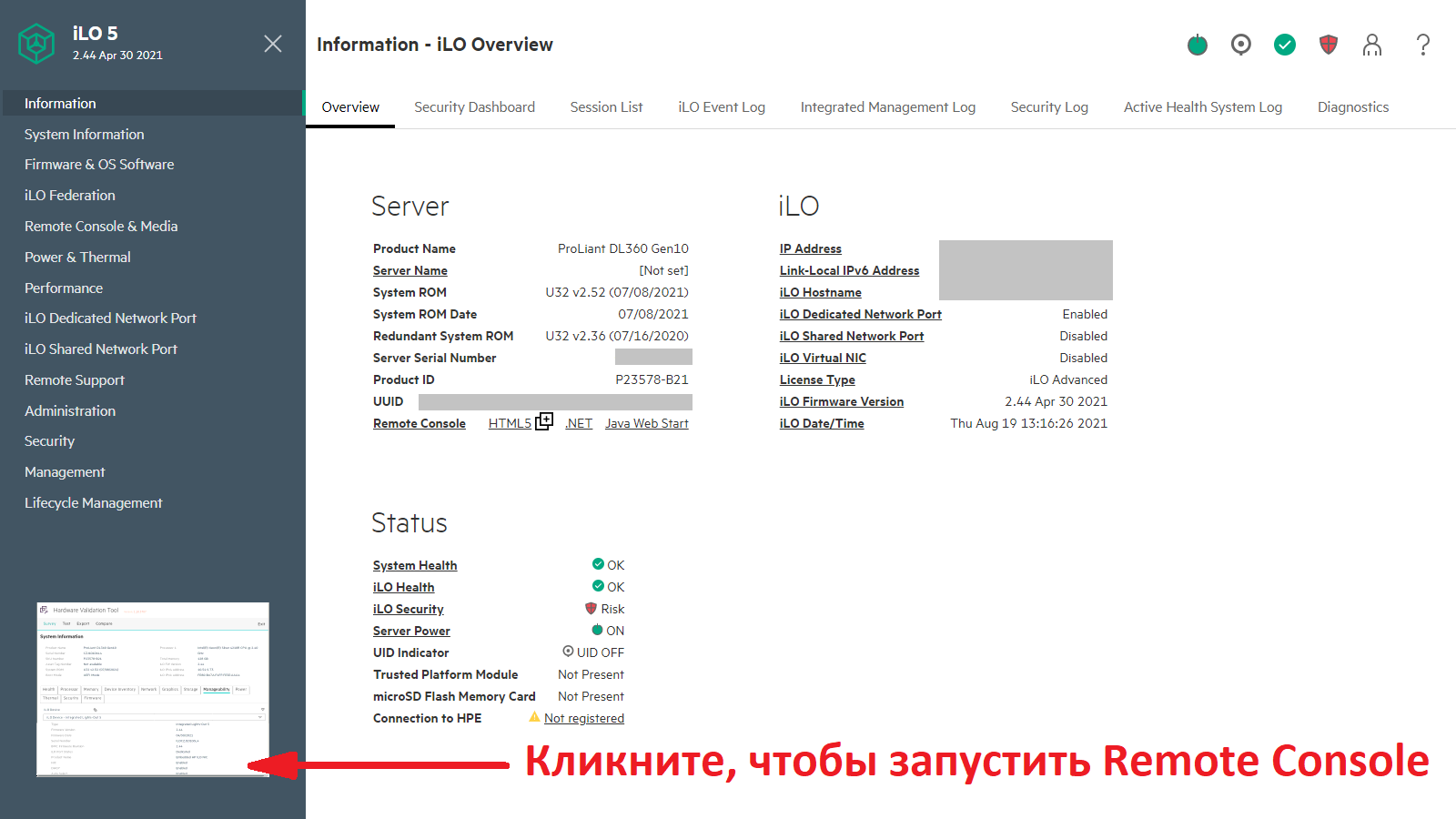This screenshot has width=1456, height=819.
Task: Click the green health checkmark icon in header
Action: click(1284, 45)
